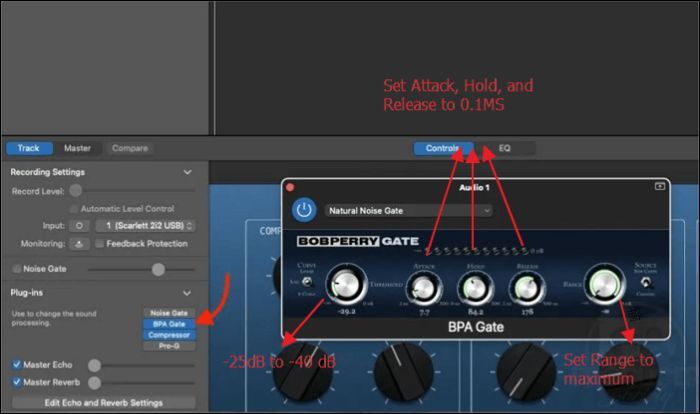This screenshot has height=414, width=700.
Task: Switch to the Master tab
Action: [77, 148]
